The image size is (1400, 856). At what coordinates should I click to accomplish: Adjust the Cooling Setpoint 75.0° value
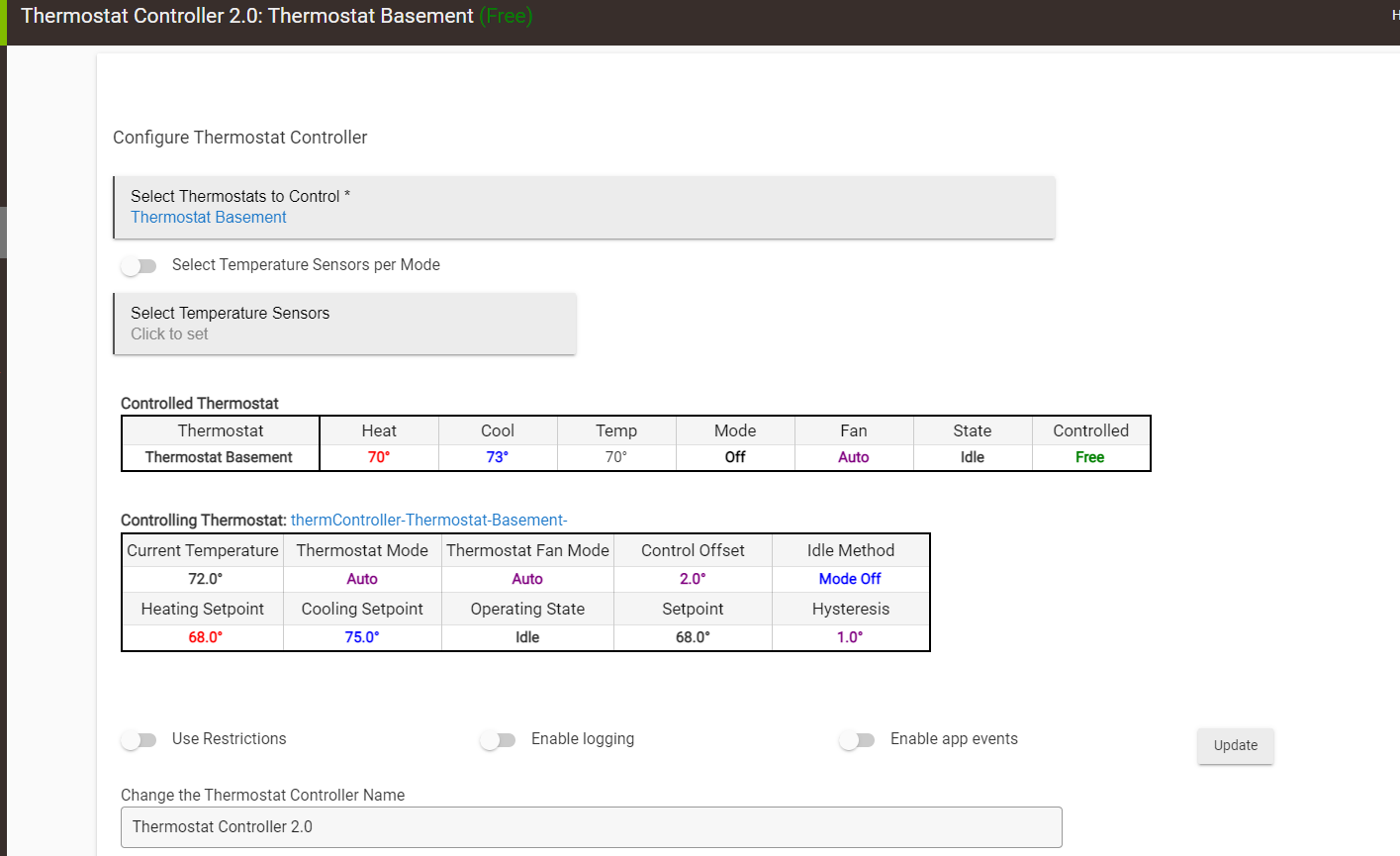coord(362,637)
